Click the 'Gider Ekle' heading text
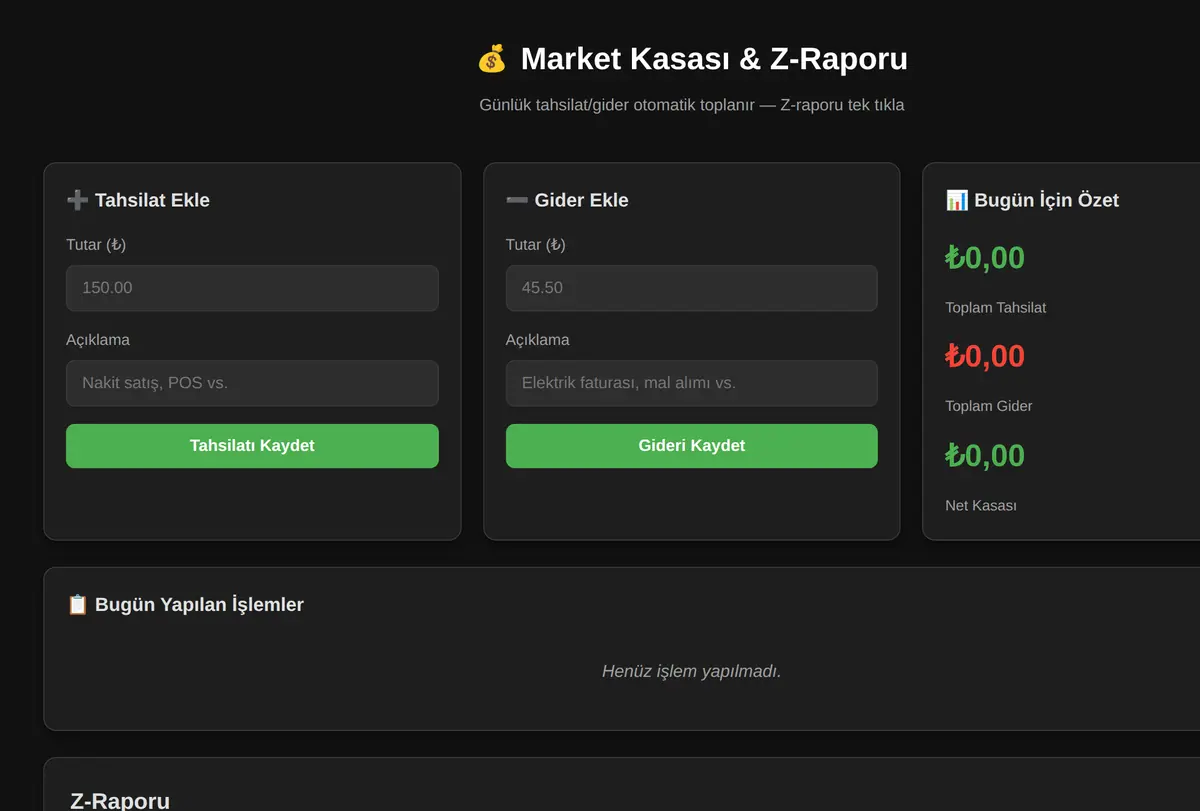This screenshot has height=811, width=1200. (582, 200)
